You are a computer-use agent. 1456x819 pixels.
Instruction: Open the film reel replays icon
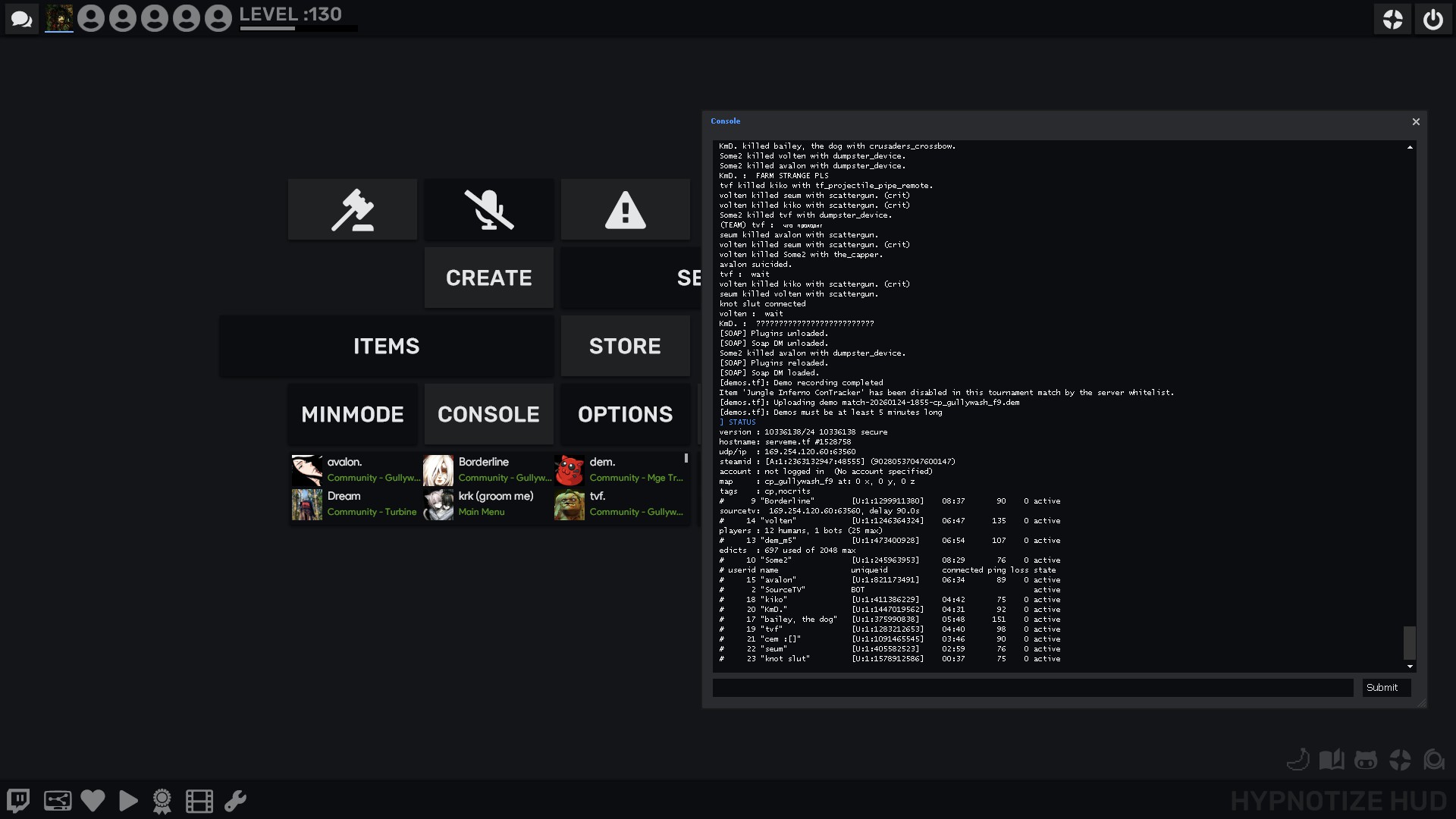pos(199,801)
